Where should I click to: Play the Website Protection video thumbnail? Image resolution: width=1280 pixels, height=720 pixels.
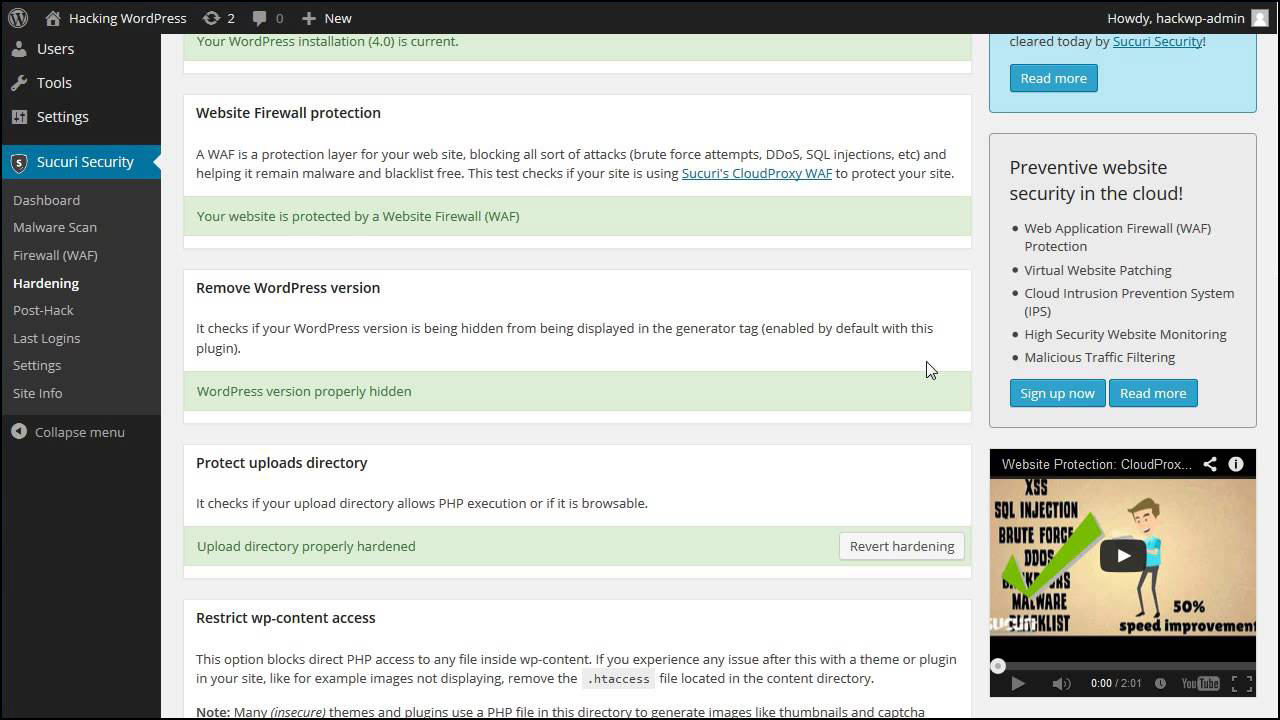[1122, 556]
